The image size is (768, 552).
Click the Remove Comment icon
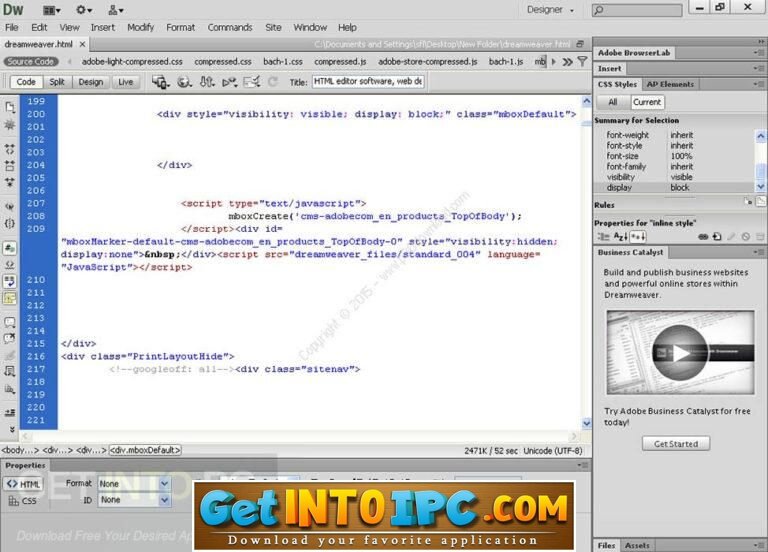pyautogui.click(x=9, y=338)
